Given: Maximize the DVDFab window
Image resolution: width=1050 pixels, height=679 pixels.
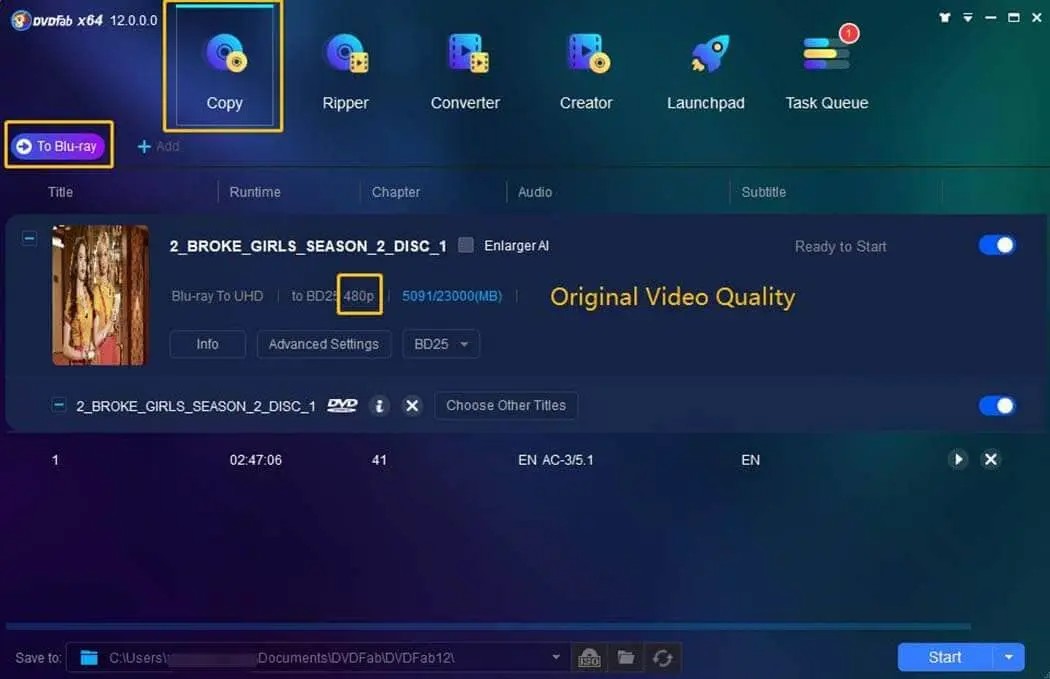Looking at the screenshot, I should tap(1014, 17).
